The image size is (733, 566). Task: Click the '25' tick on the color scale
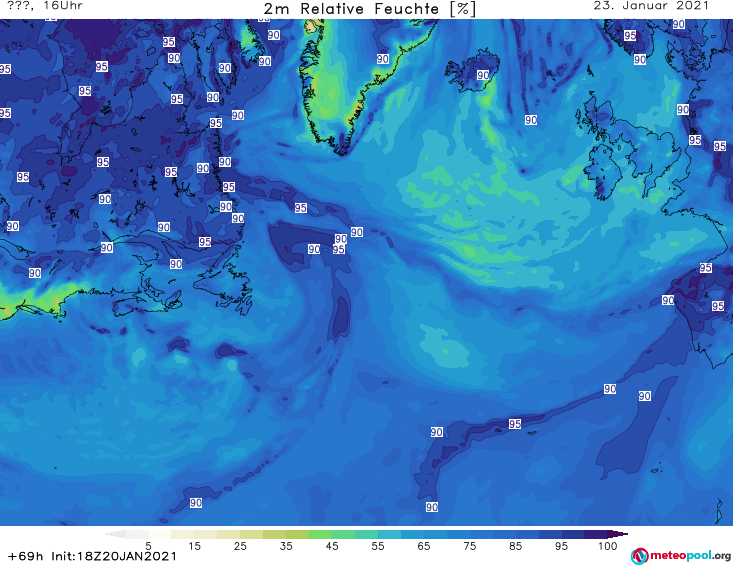click(240, 546)
